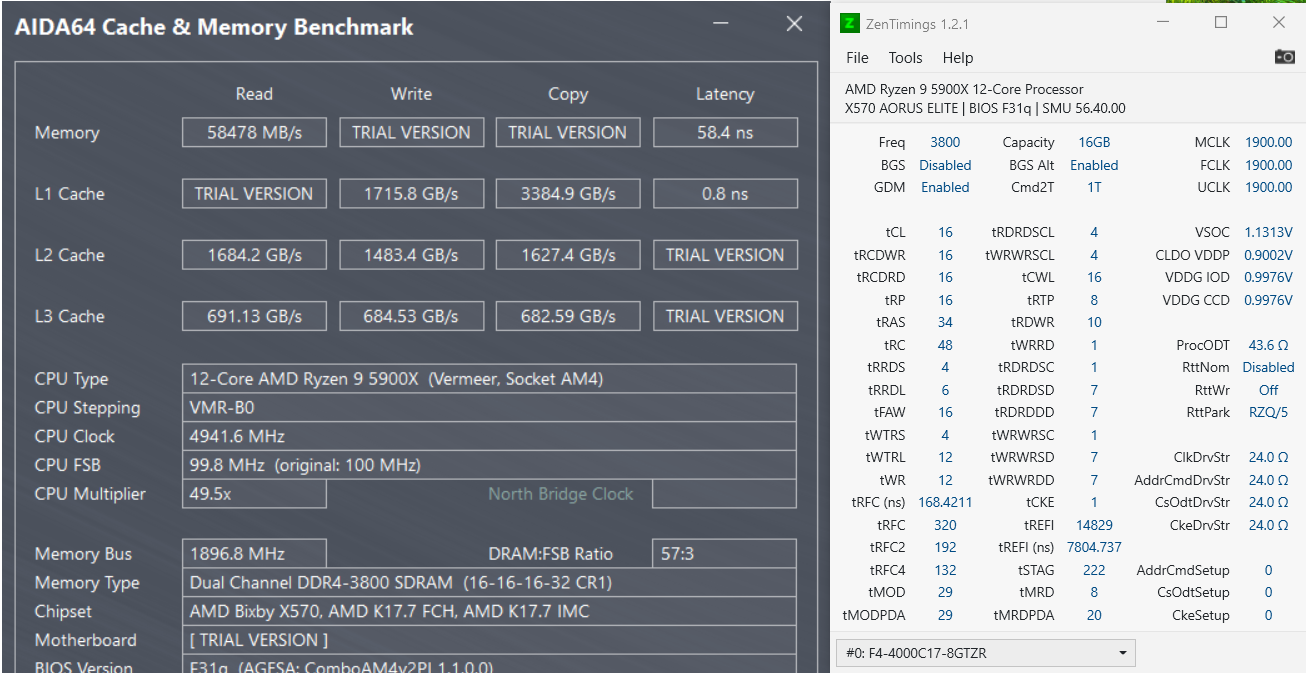
Task: Click the Memory Read 58478 MB/s field
Action: coord(254,132)
